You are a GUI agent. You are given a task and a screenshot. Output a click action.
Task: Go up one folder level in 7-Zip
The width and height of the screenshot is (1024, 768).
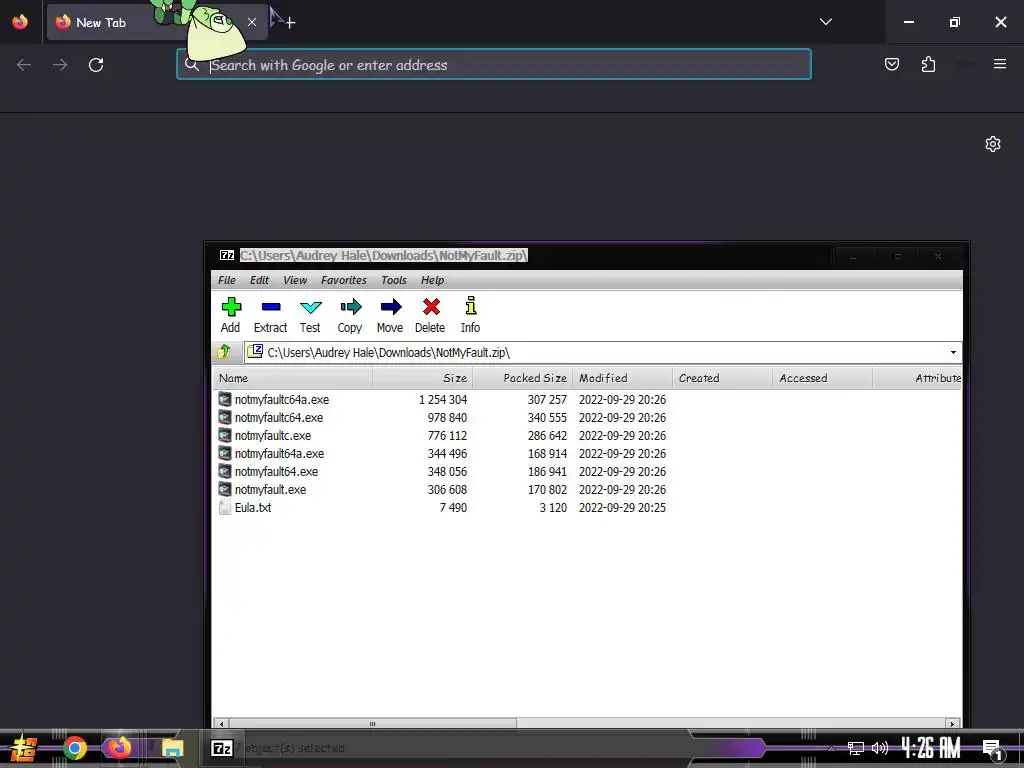(x=224, y=352)
